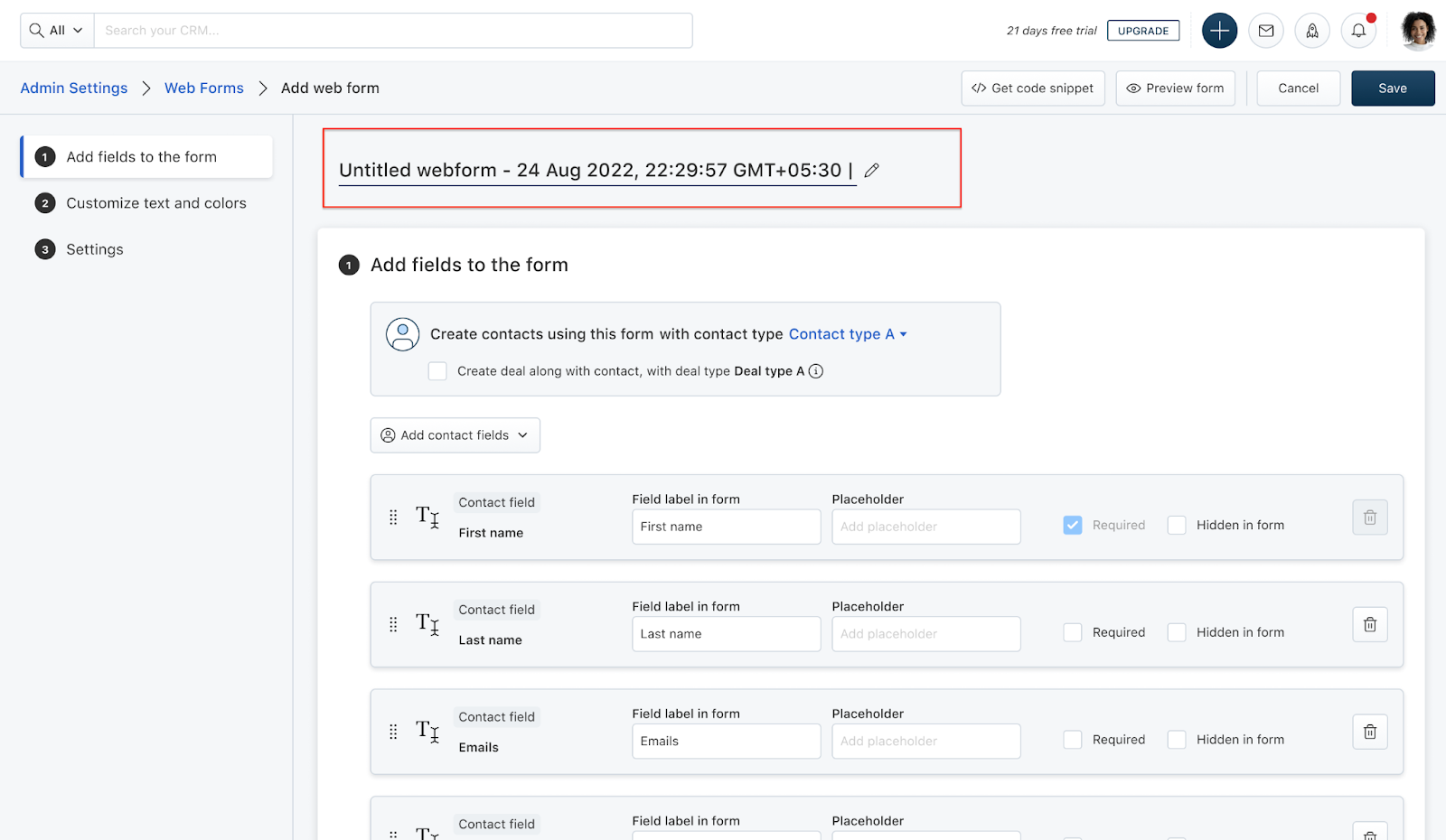Open Contact type A dropdown
The width and height of the screenshot is (1446, 840).
[848, 334]
